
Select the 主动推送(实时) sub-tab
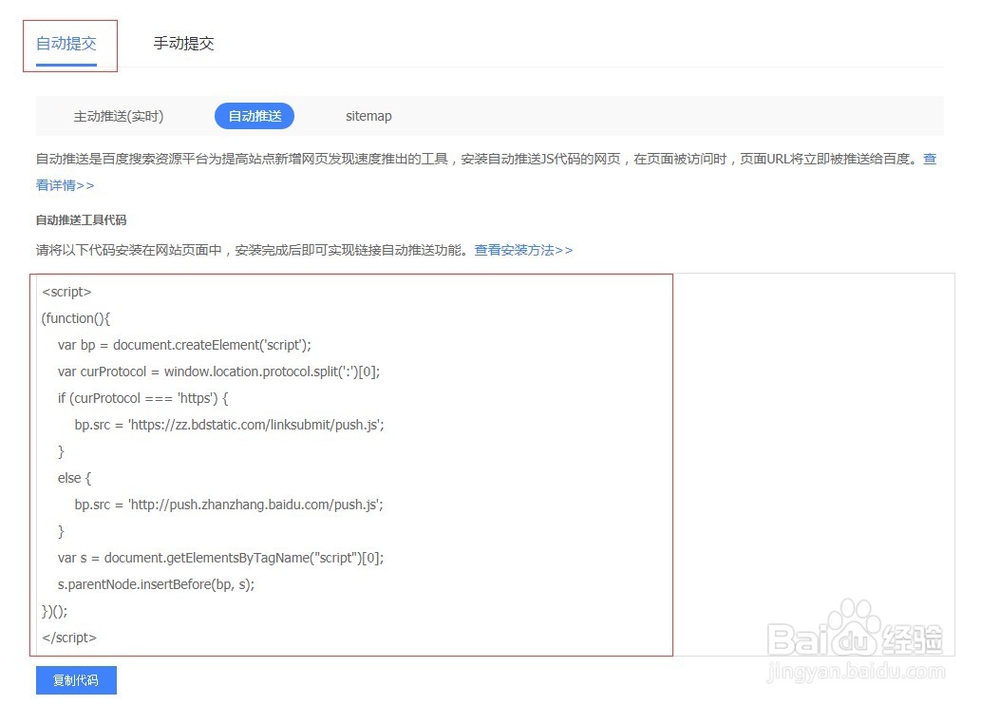(x=119, y=116)
